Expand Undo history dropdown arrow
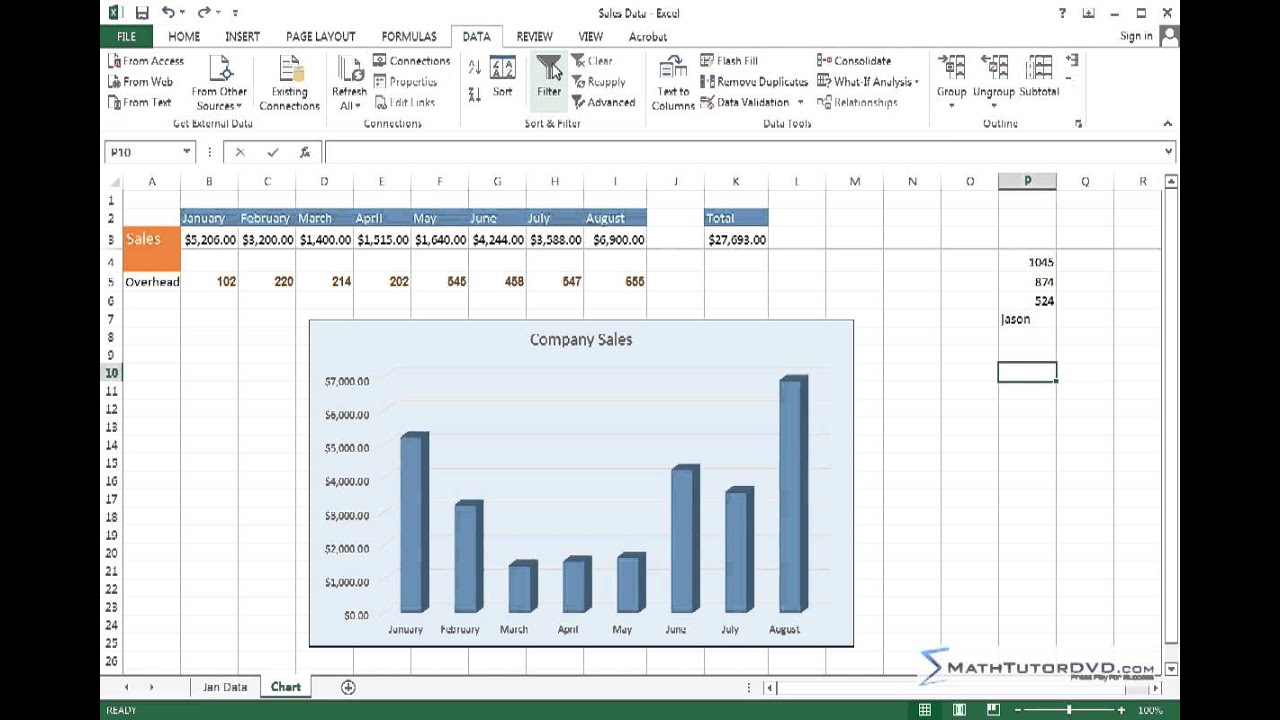Screen dimensions: 1280x720 click(182, 13)
